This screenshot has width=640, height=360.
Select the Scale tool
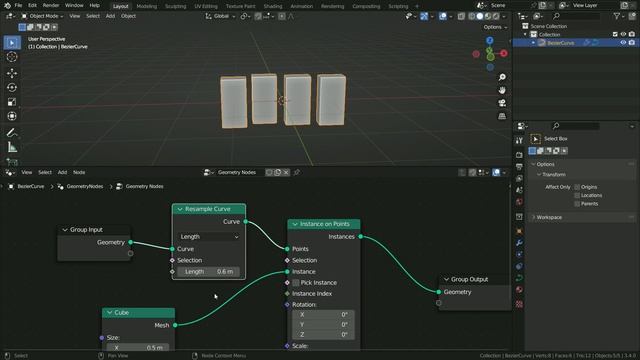pyautogui.click(x=12, y=102)
